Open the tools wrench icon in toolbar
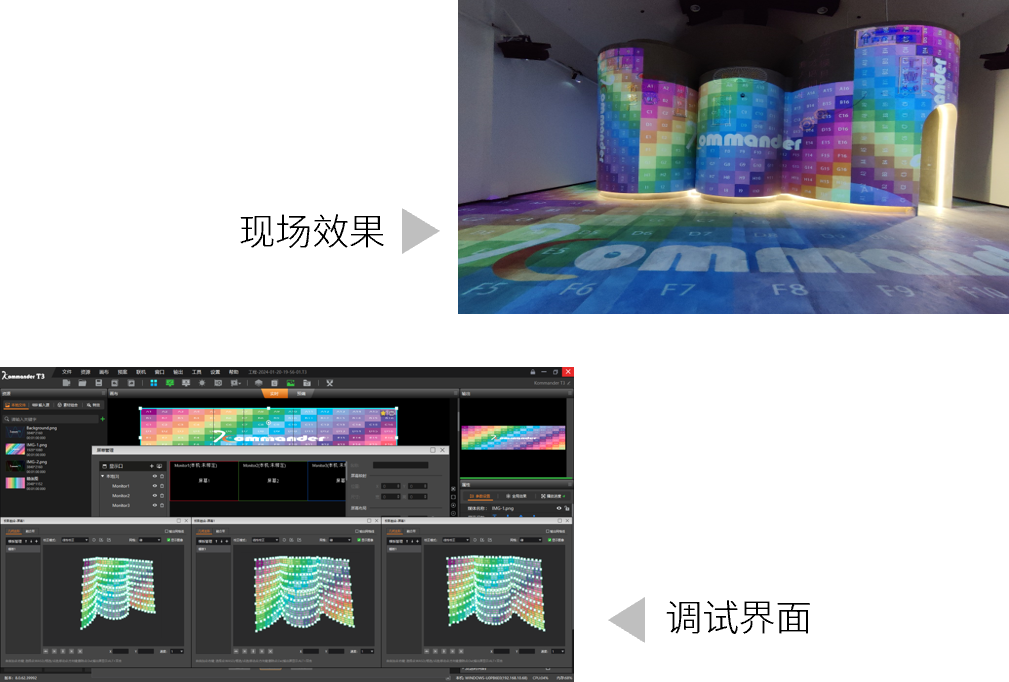This screenshot has width=1009, height=682. click(x=330, y=383)
